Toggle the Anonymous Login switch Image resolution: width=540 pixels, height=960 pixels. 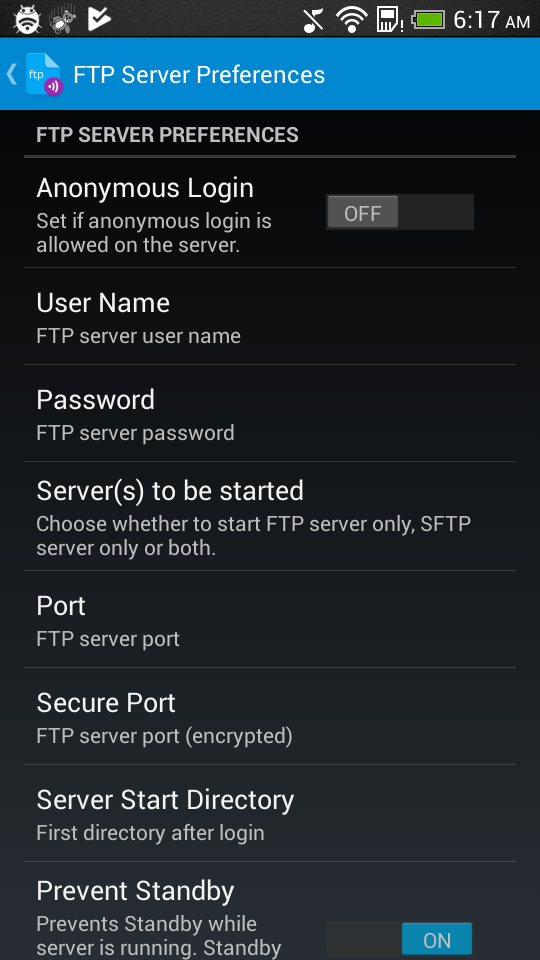[400, 212]
